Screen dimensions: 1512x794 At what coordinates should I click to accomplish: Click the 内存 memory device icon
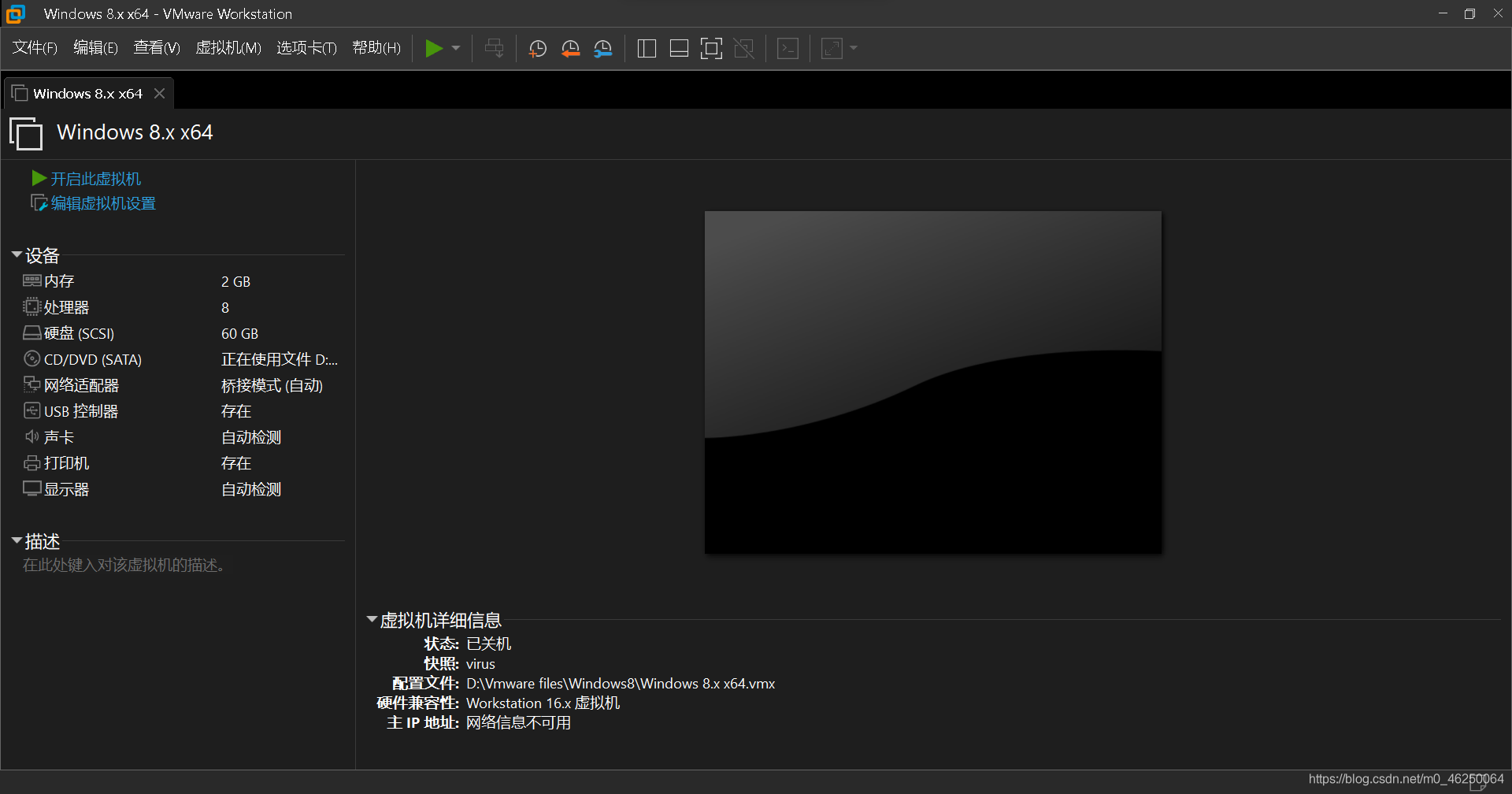pyautogui.click(x=31, y=280)
